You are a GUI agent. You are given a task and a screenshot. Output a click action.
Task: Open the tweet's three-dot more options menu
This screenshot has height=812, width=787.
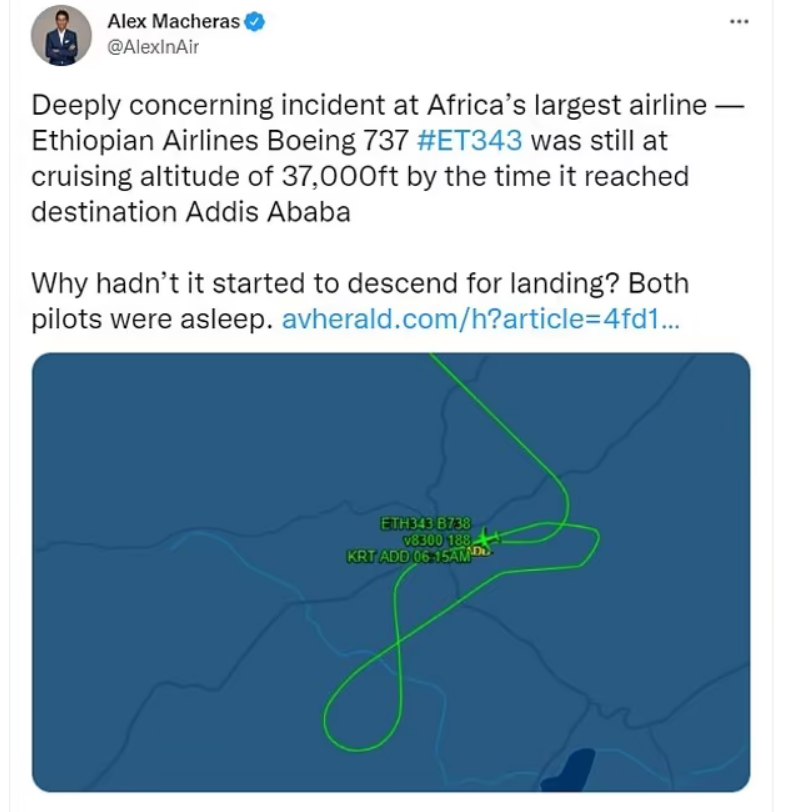[739, 21]
